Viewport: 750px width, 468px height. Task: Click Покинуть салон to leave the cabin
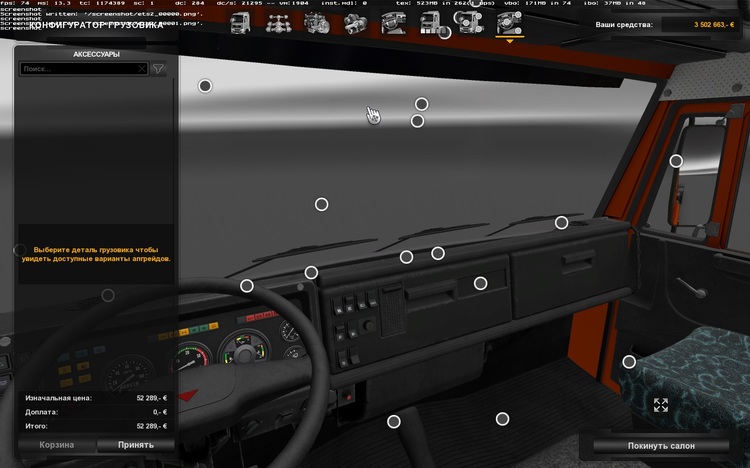[x=661, y=446]
